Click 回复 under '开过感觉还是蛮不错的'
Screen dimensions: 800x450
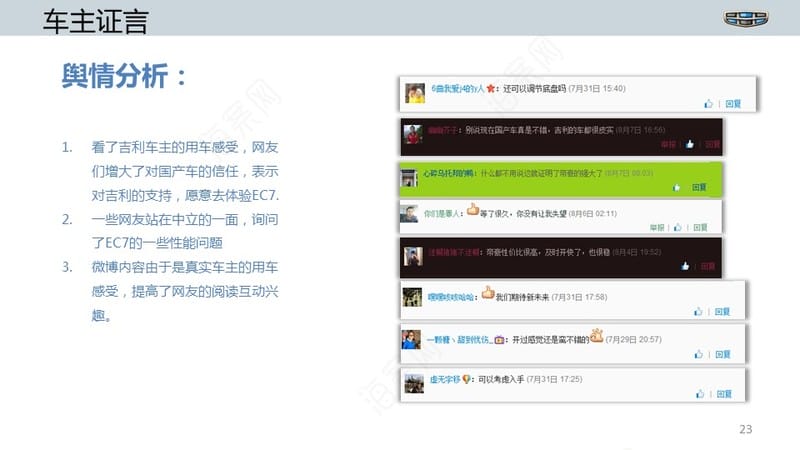pos(723,354)
